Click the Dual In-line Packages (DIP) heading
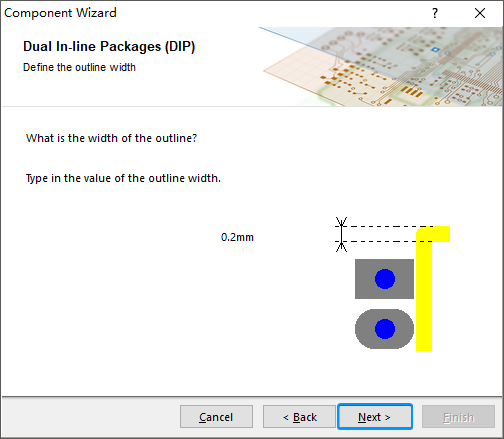Screen dimensions: 504x439 pos(109,46)
